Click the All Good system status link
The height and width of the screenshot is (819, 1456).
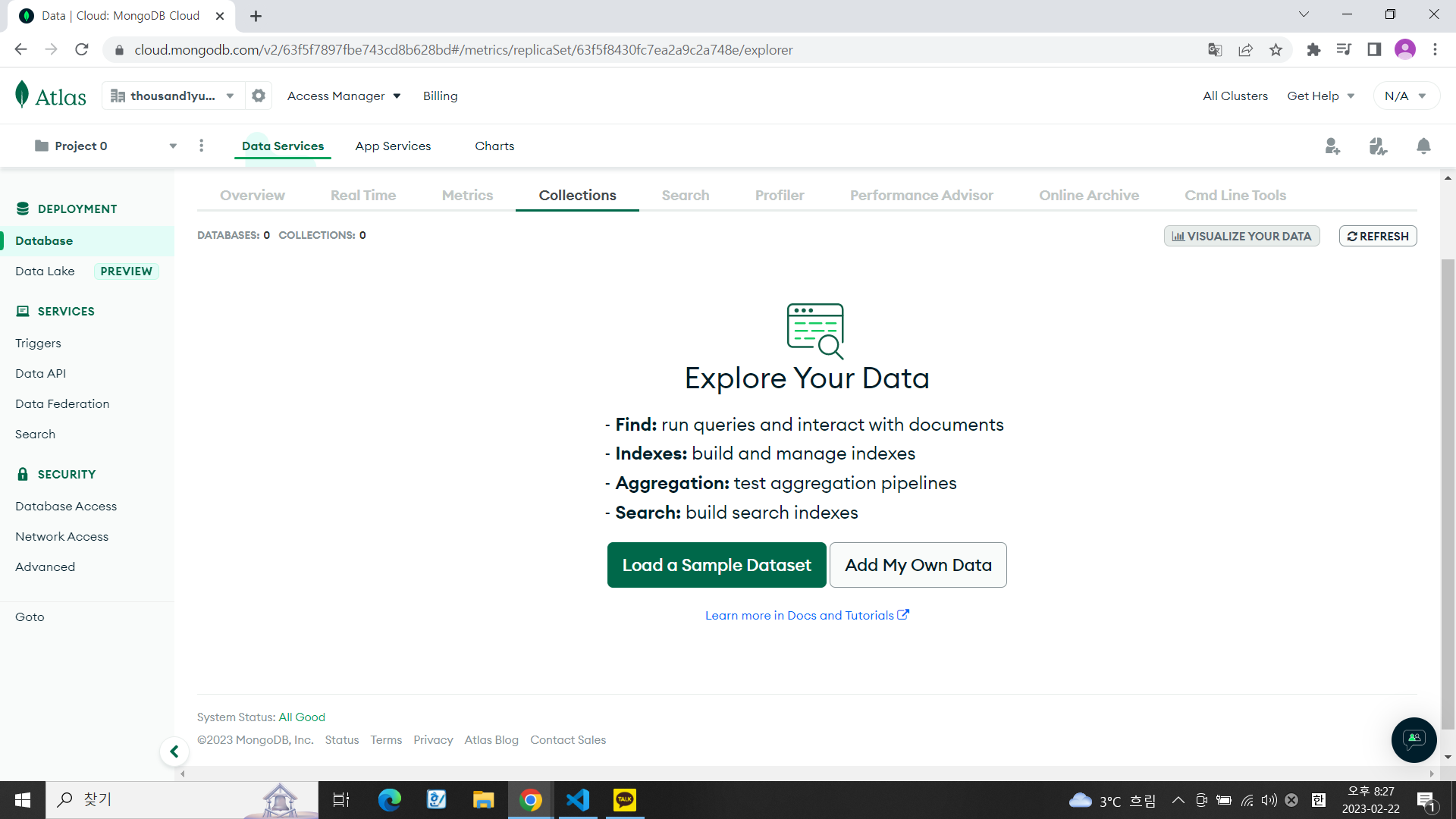(302, 717)
